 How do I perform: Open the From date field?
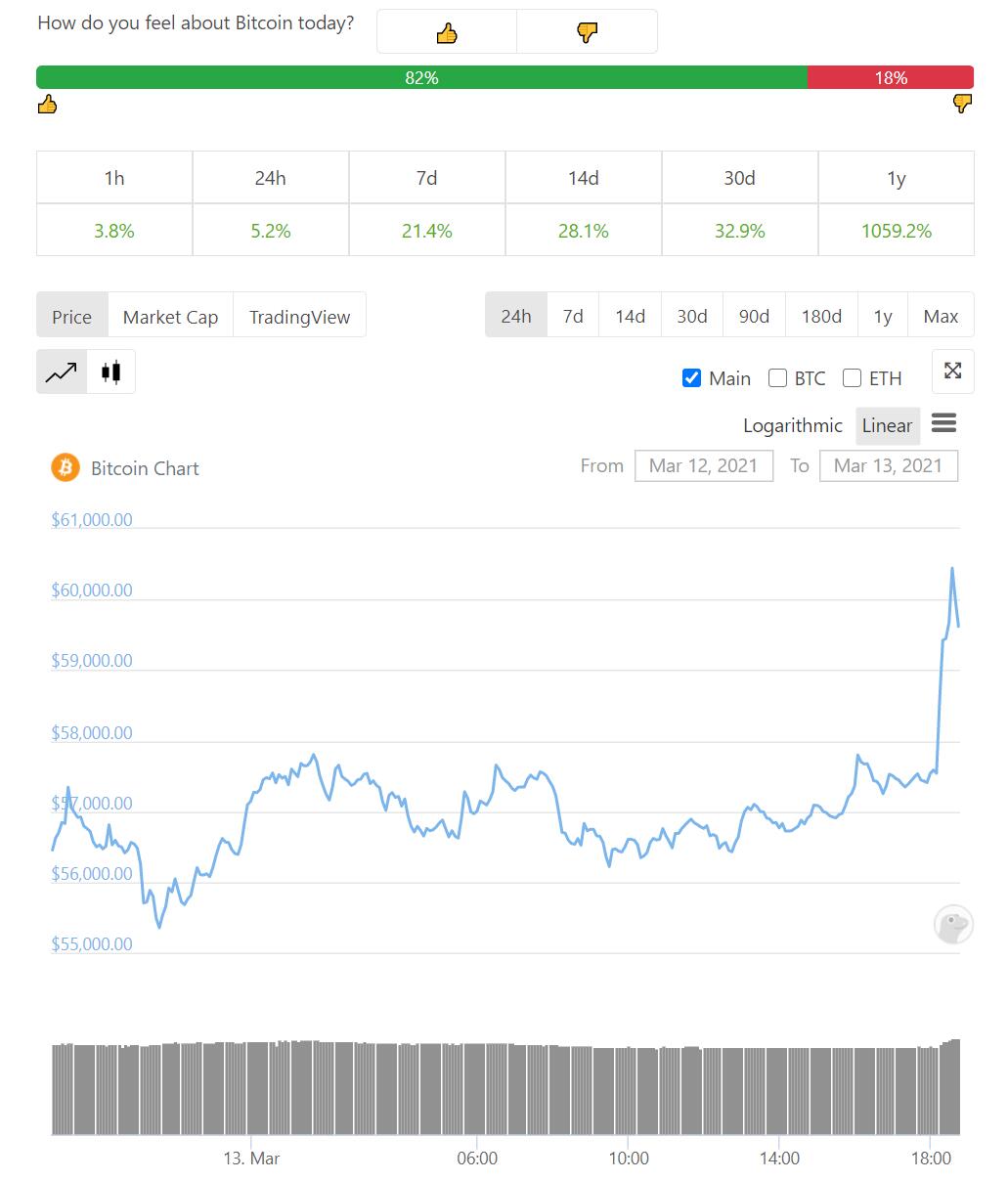tap(703, 465)
